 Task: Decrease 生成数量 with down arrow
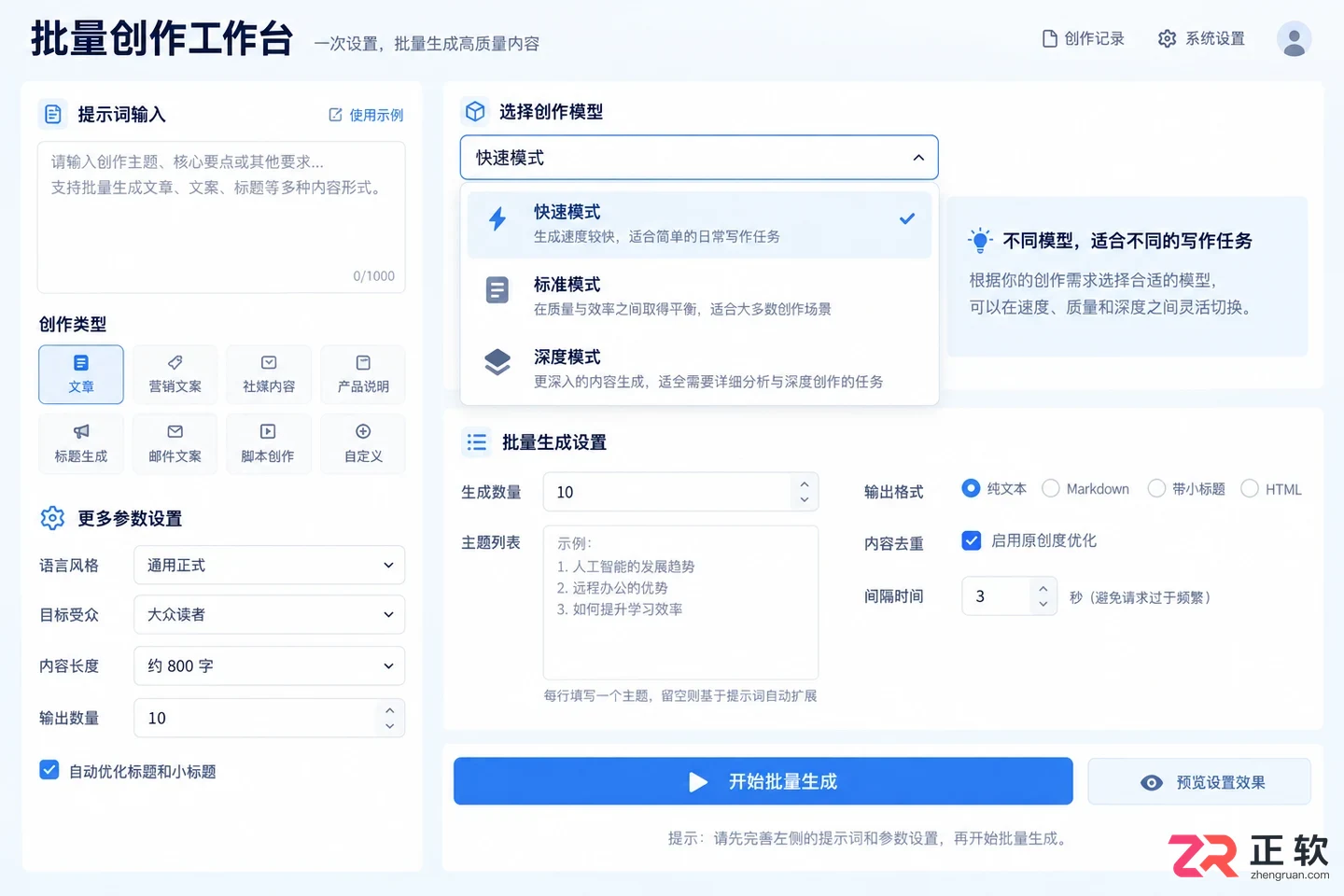pos(805,500)
